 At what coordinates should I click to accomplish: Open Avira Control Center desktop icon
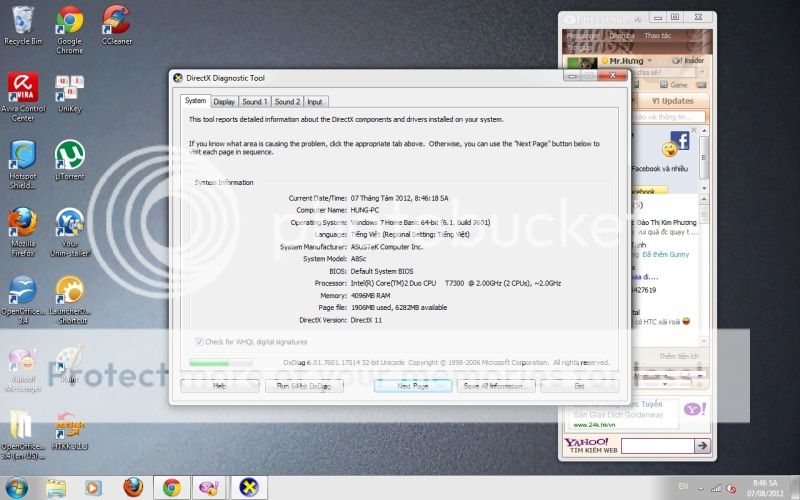23,97
